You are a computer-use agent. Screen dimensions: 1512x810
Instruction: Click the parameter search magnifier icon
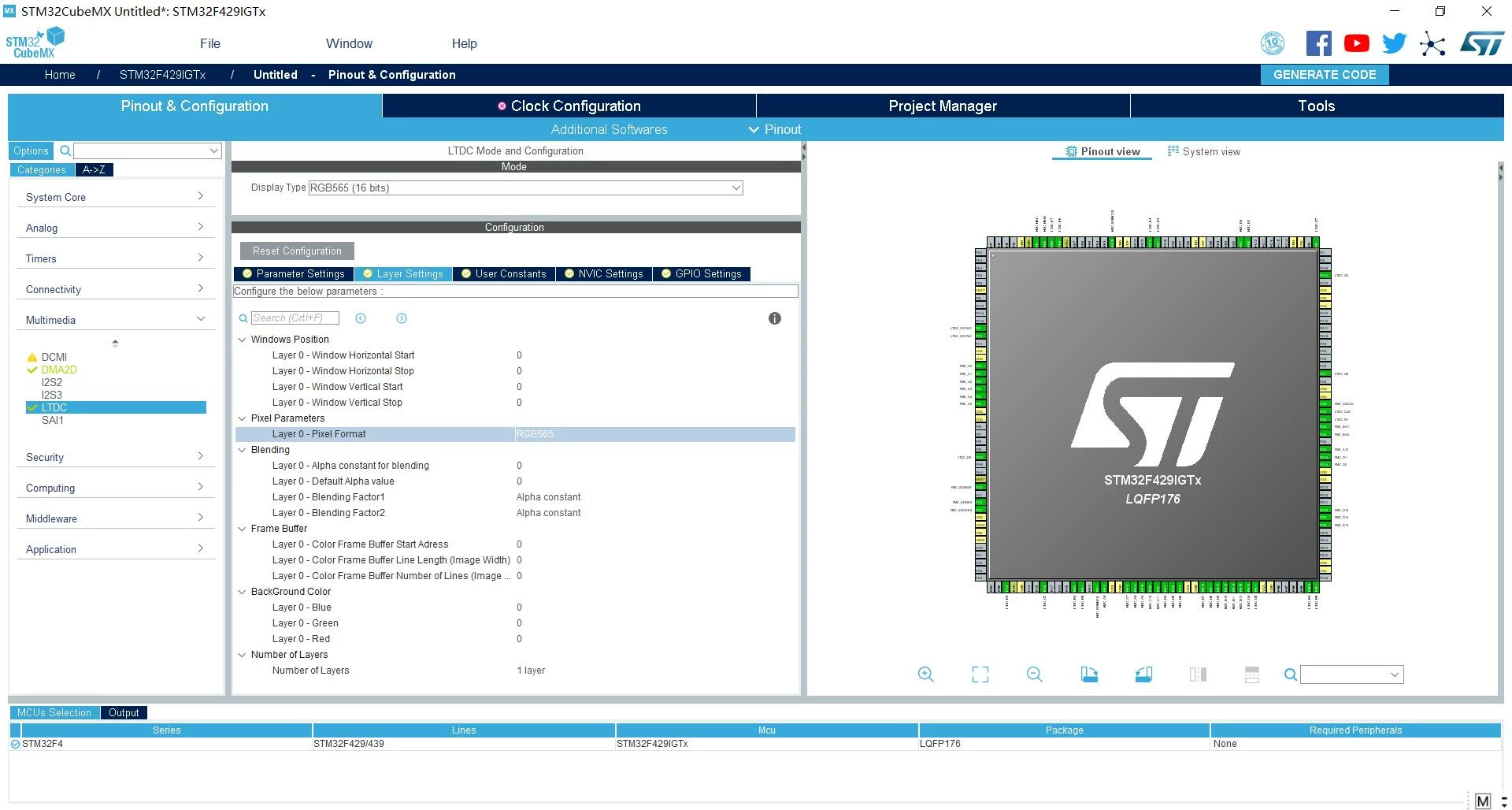click(x=243, y=318)
